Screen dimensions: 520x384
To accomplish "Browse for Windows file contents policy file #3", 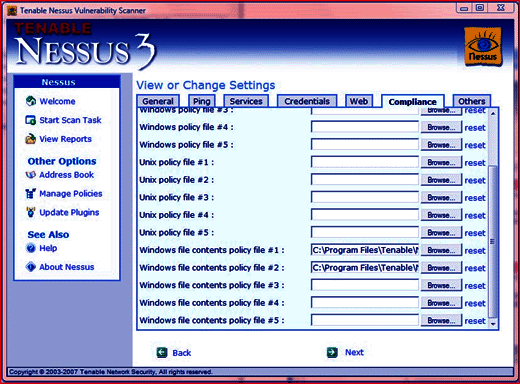I will [x=441, y=285].
